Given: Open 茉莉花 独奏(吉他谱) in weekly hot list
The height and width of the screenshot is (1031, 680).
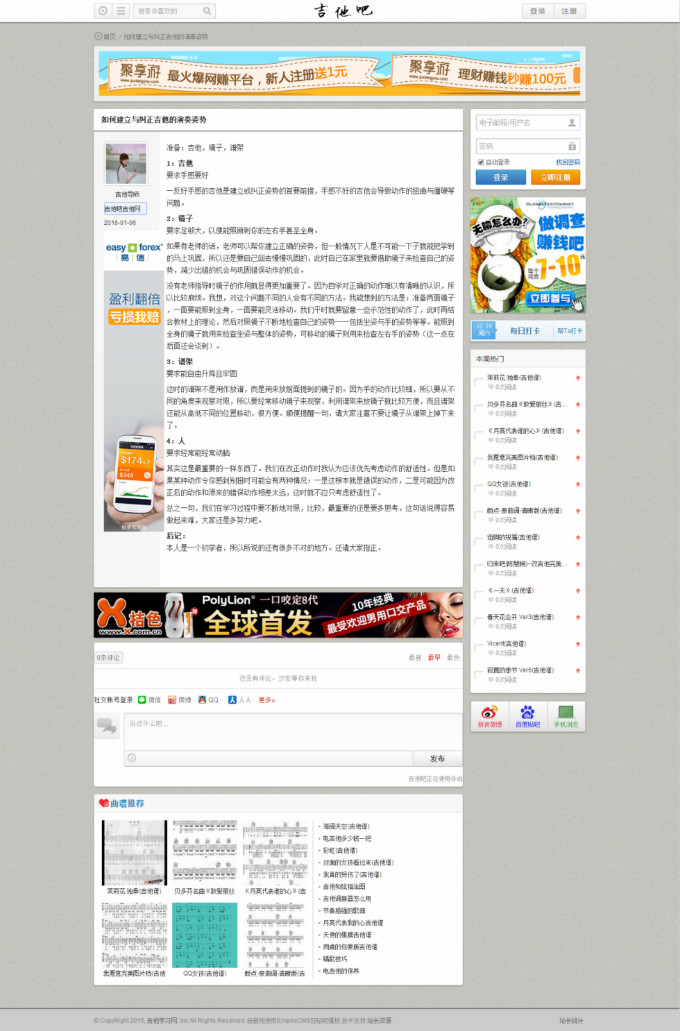Looking at the screenshot, I should [x=514, y=377].
